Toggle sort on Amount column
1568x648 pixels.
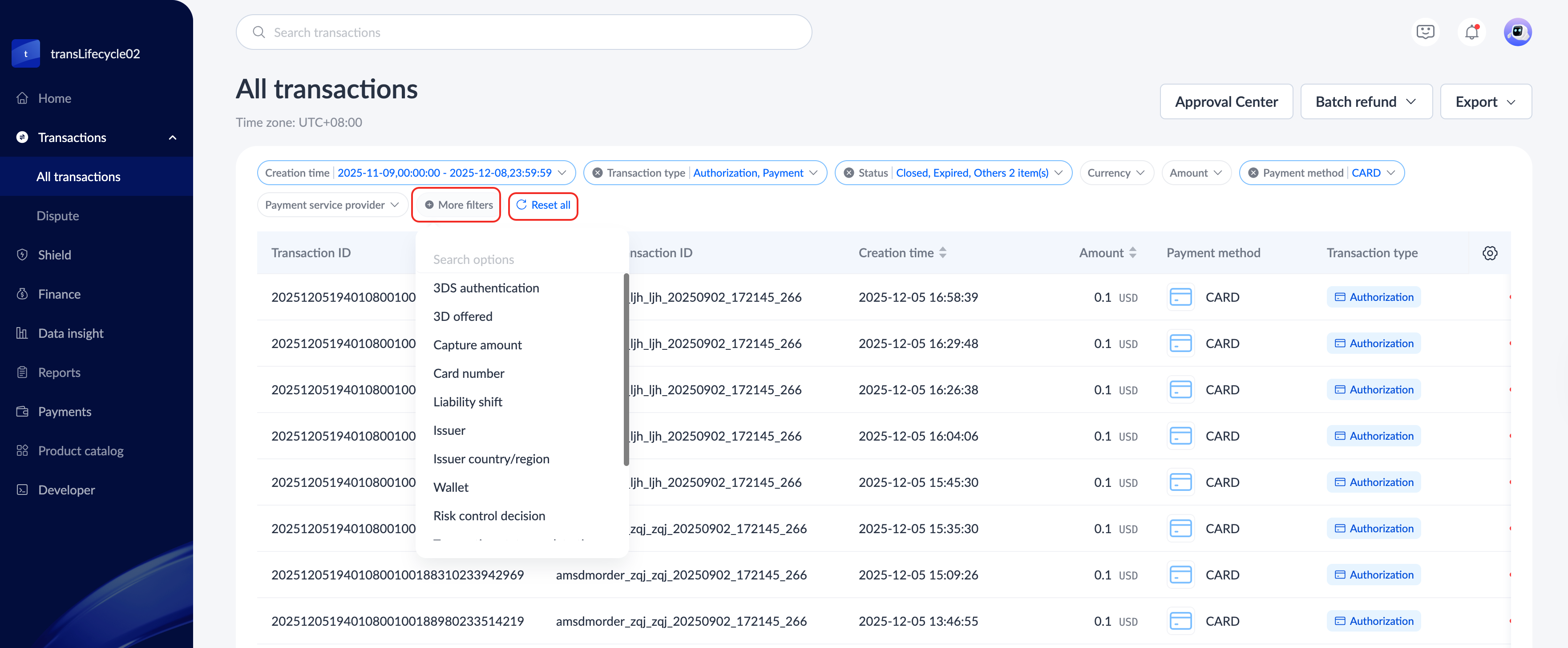[1132, 253]
